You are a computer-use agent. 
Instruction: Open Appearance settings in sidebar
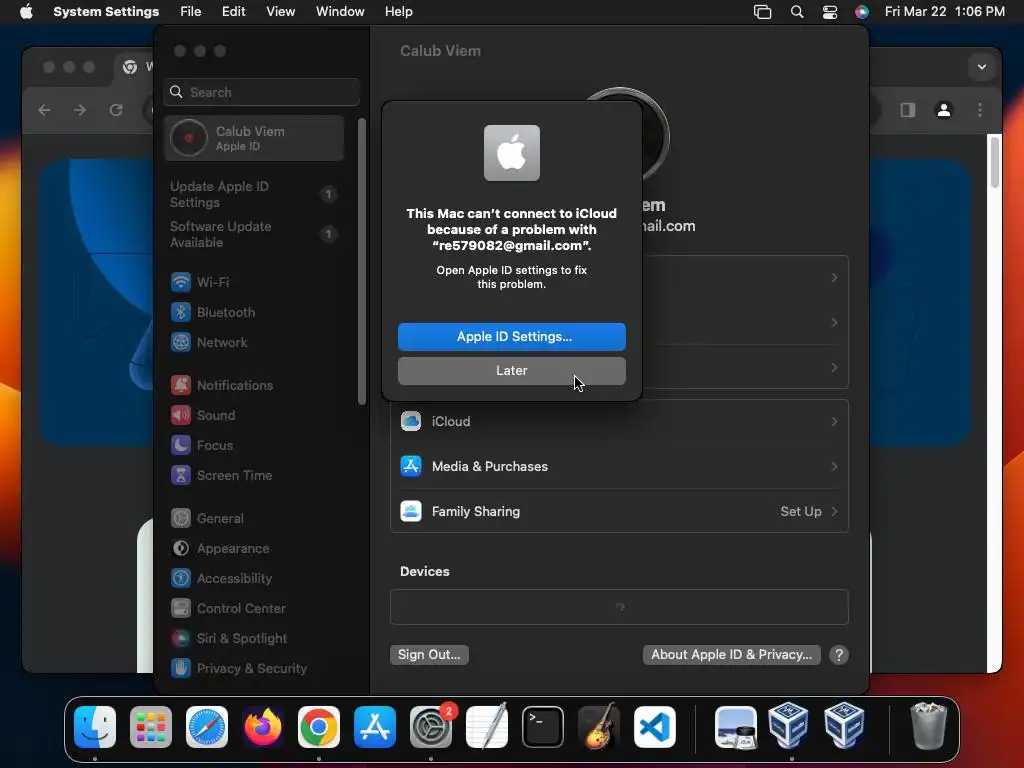[255, 549]
